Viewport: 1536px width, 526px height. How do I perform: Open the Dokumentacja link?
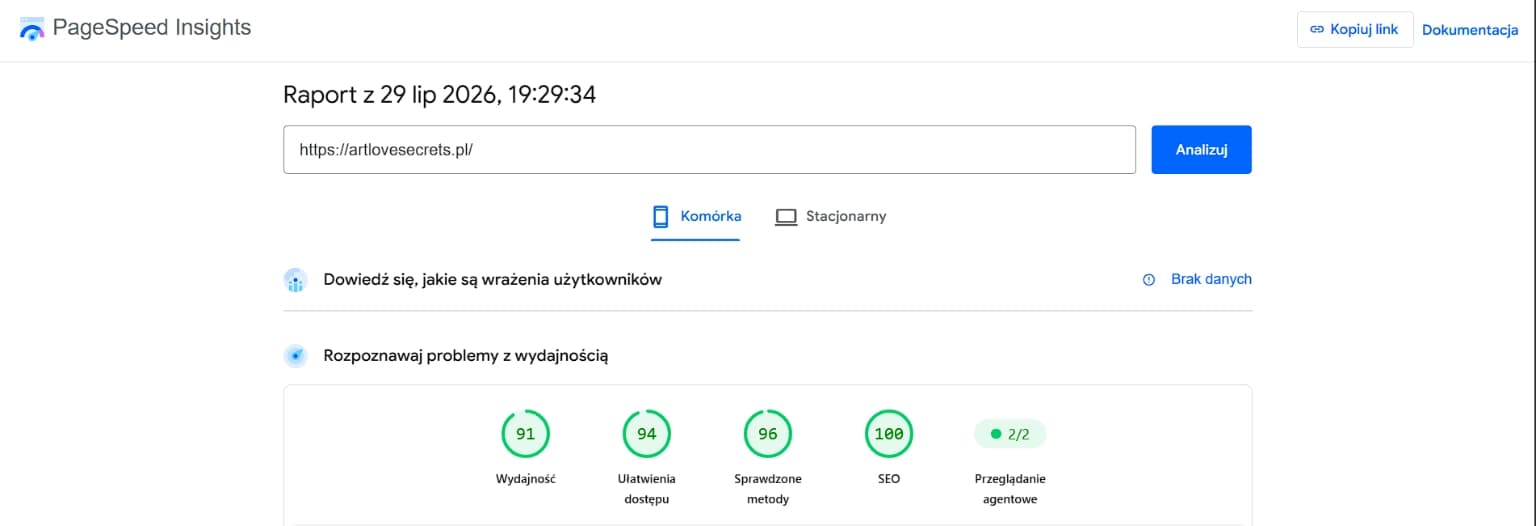(x=1470, y=29)
